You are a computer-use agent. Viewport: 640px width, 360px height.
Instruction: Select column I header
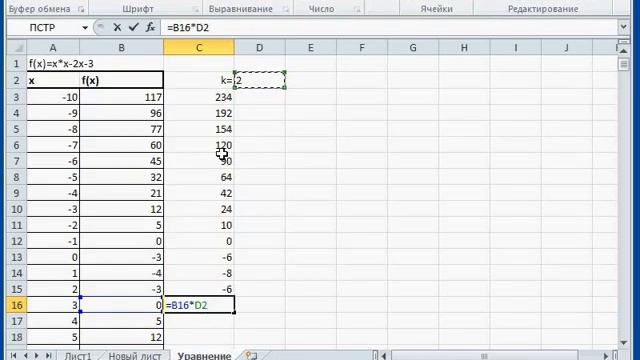516,48
